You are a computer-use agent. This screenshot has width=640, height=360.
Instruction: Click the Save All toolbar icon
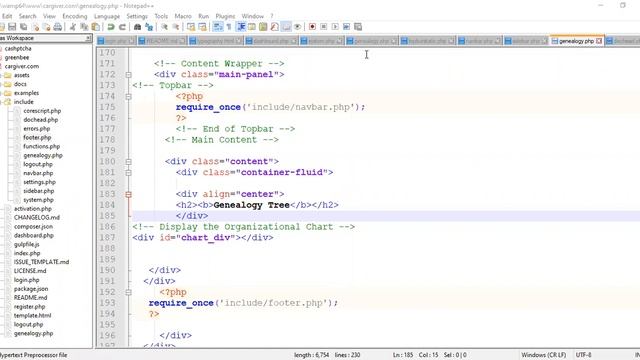click(24, 27)
